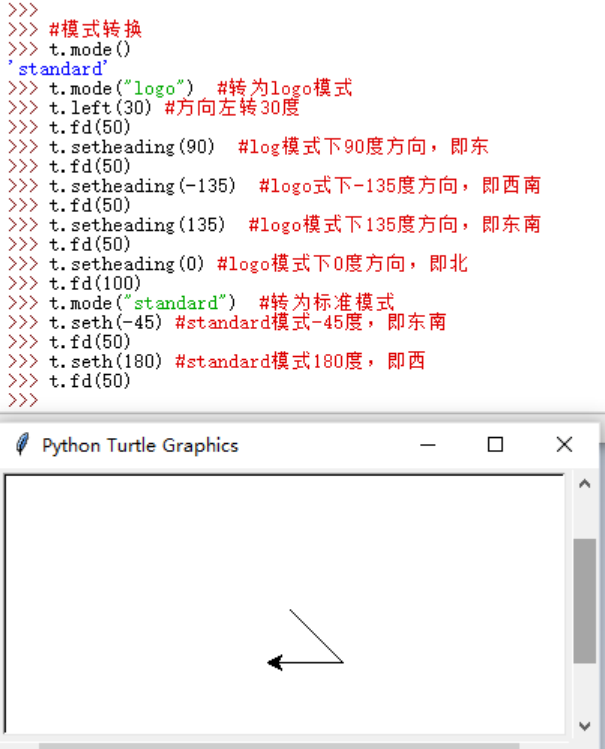Click the line t.left(30)
Viewport: 605px width, 749px height.
100,108
